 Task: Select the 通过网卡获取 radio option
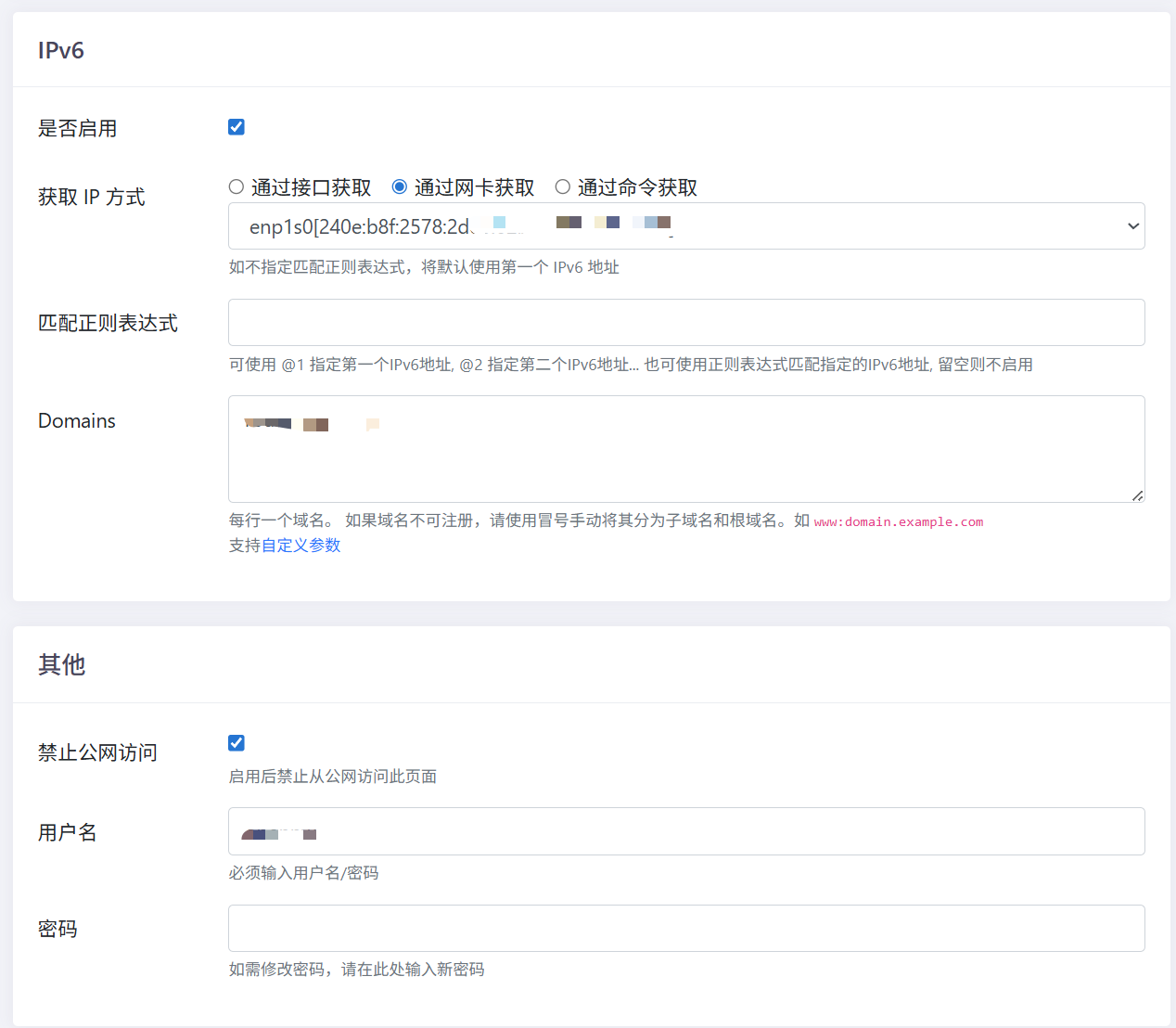tap(400, 187)
